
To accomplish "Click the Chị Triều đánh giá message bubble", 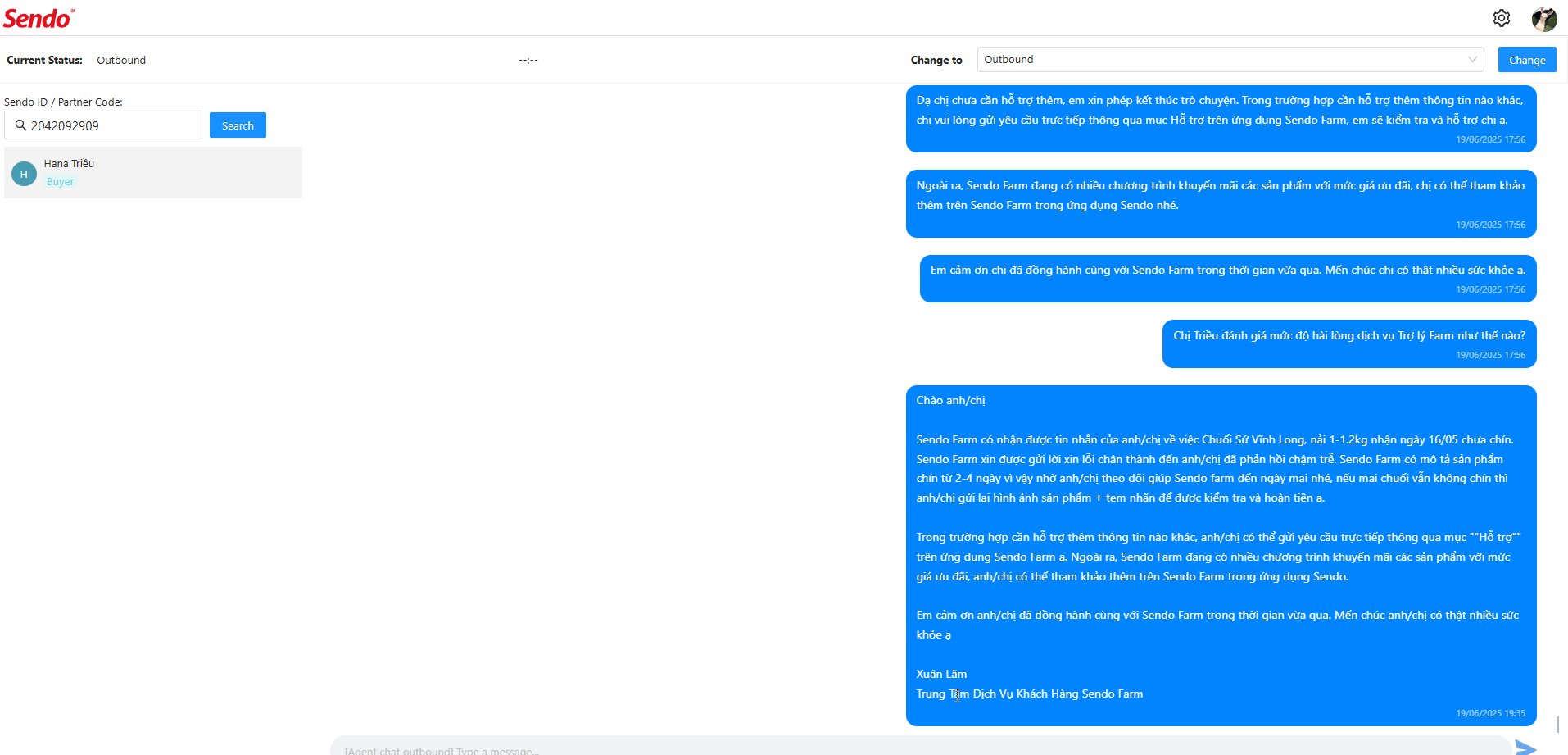I will coord(1349,343).
